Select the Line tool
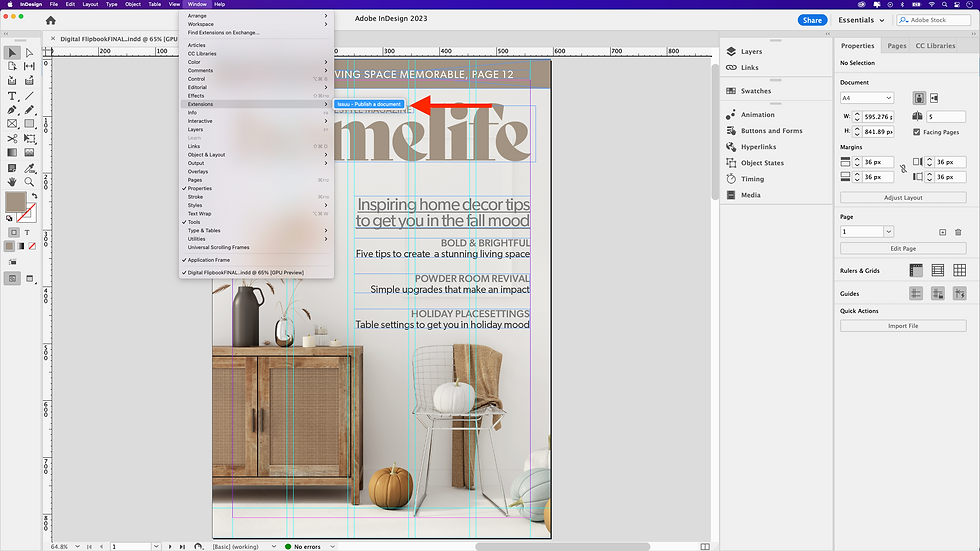The width and height of the screenshot is (980, 551). click(29, 96)
